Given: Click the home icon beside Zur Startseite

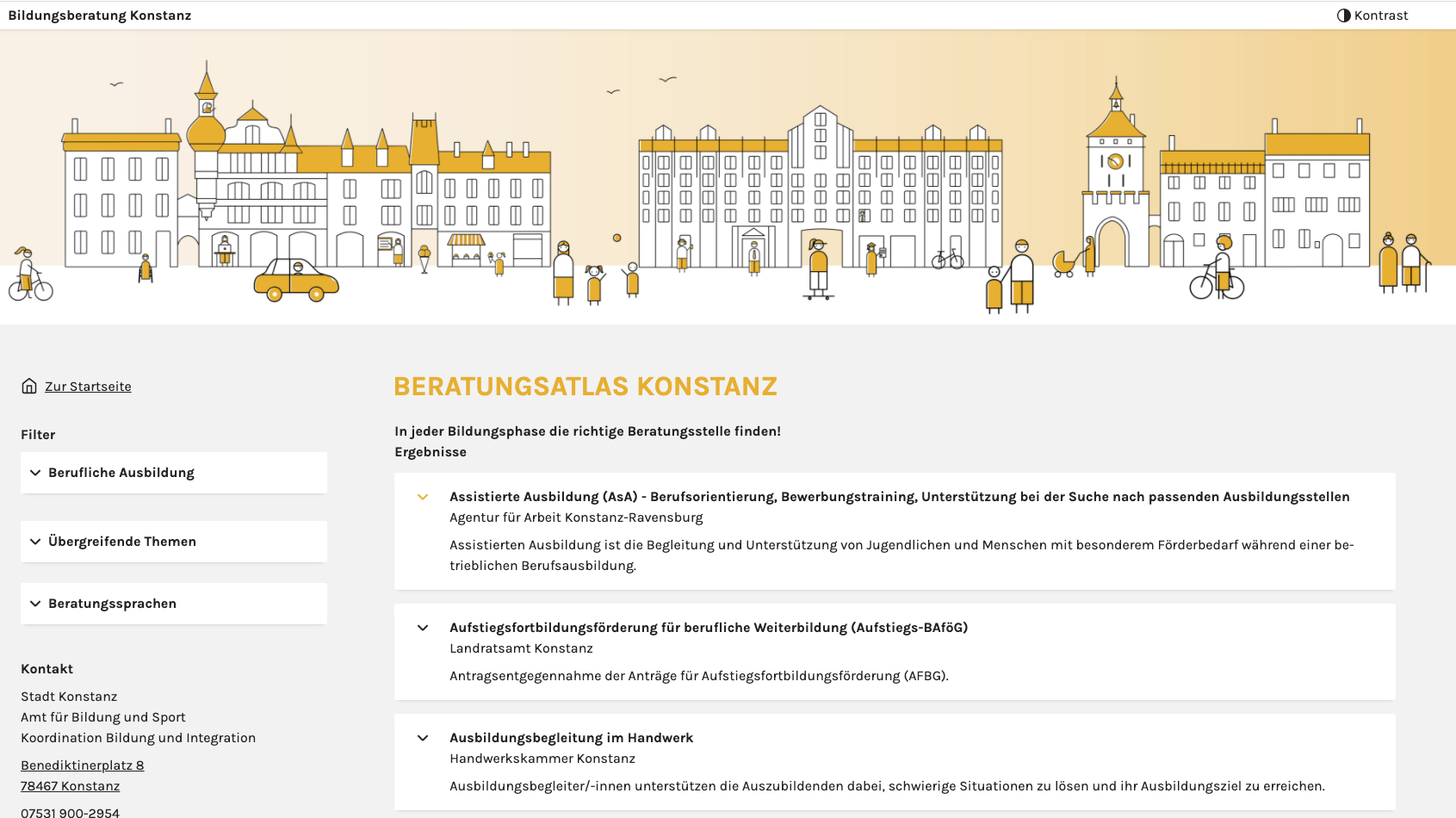Looking at the screenshot, I should click(x=29, y=386).
